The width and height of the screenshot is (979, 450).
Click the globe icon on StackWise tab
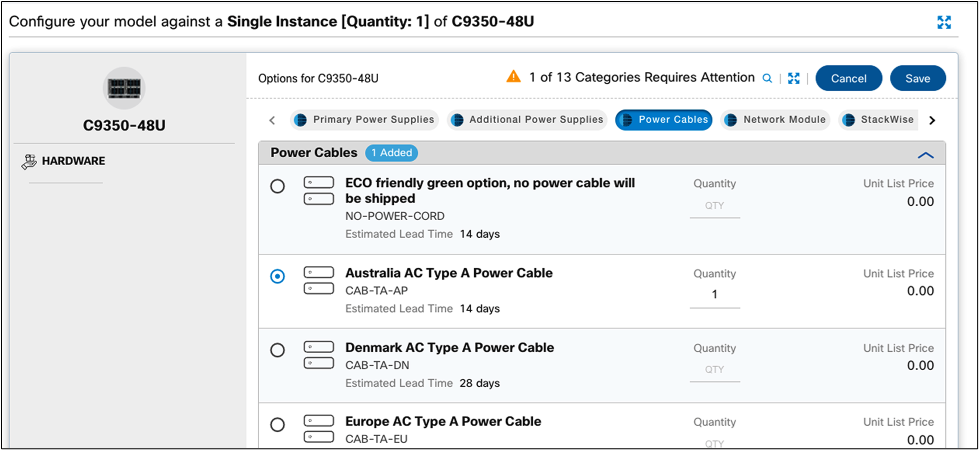pos(848,120)
